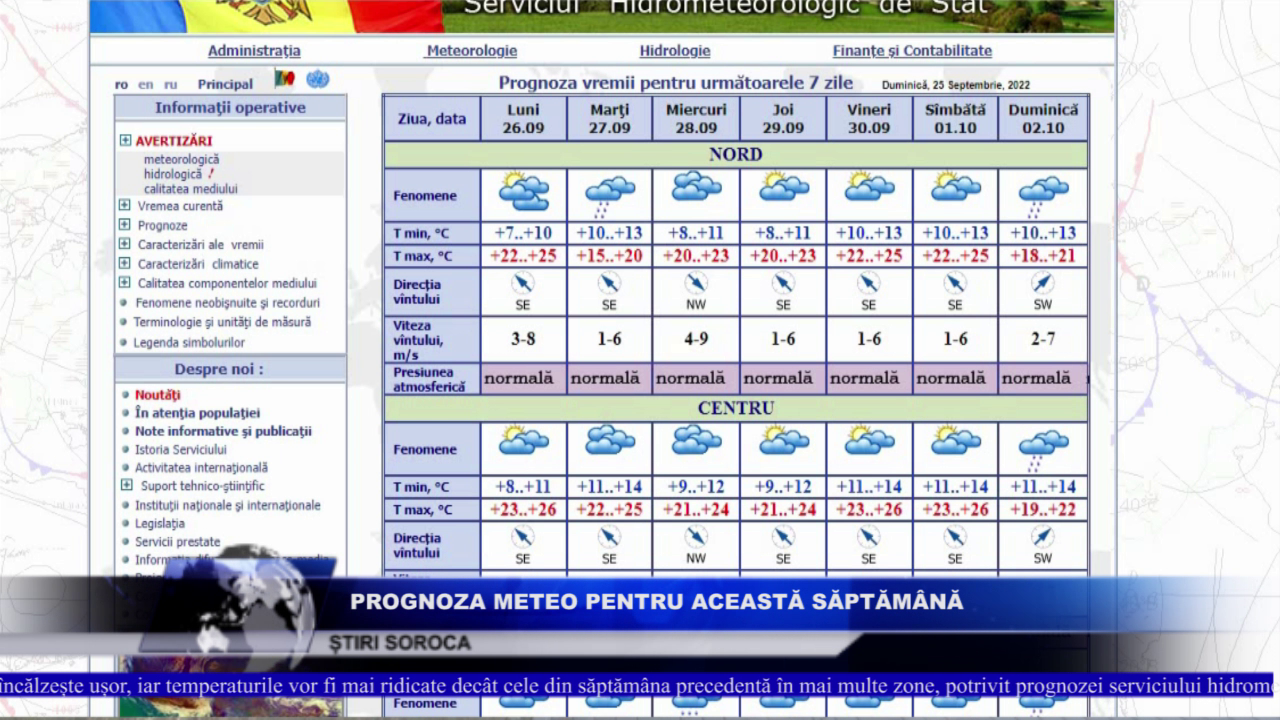Expand the AVERTIZĂRI section
The height and width of the screenshot is (720, 1280).
tap(126, 141)
